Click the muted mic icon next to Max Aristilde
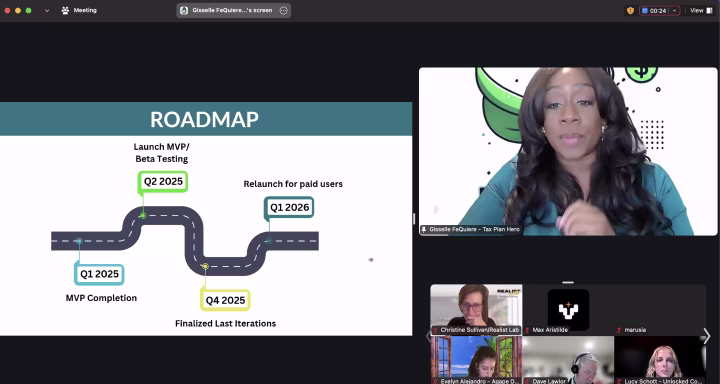The height and width of the screenshot is (384, 720). (x=528, y=330)
